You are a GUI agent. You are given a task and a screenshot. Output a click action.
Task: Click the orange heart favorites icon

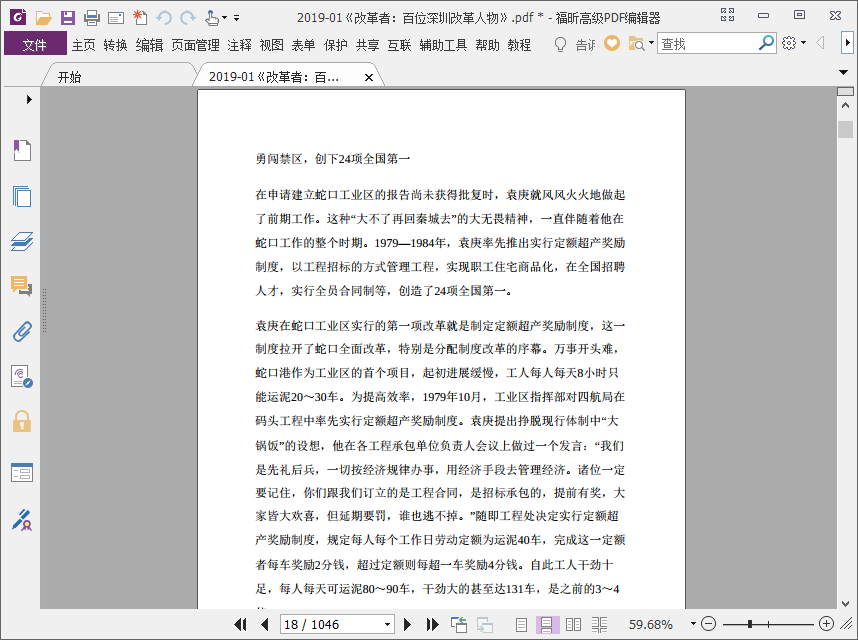pyautogui.click(x=612, y=43)
